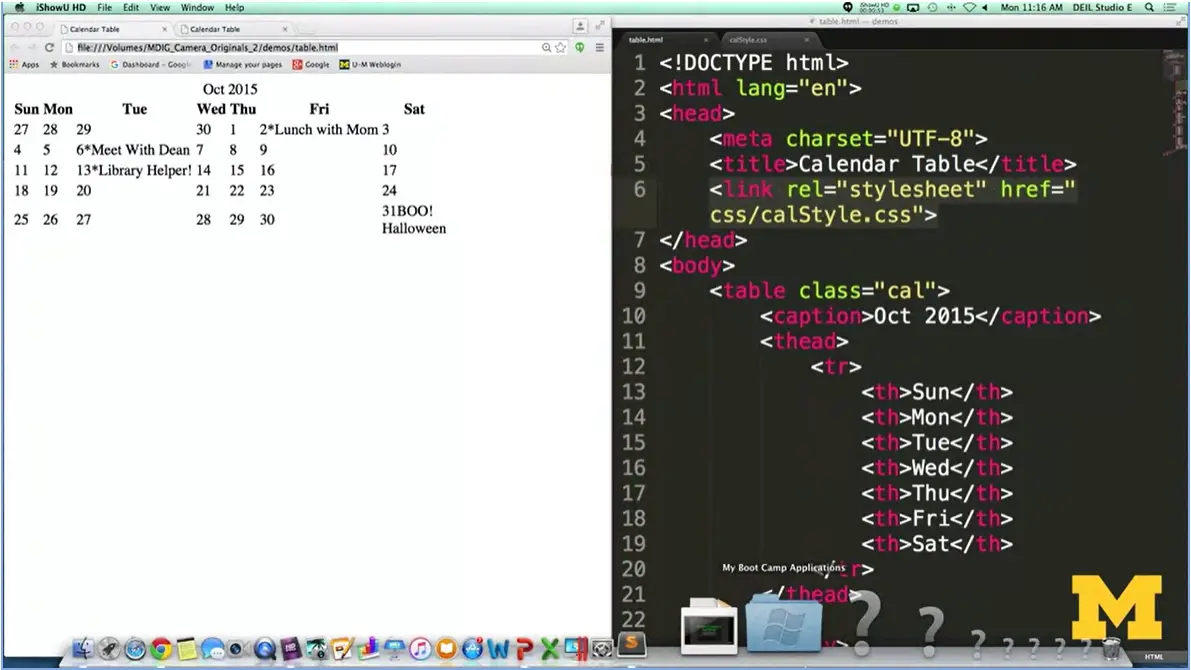Click the Chrome reload page button

pyautogui.click(x=49, y=47)
